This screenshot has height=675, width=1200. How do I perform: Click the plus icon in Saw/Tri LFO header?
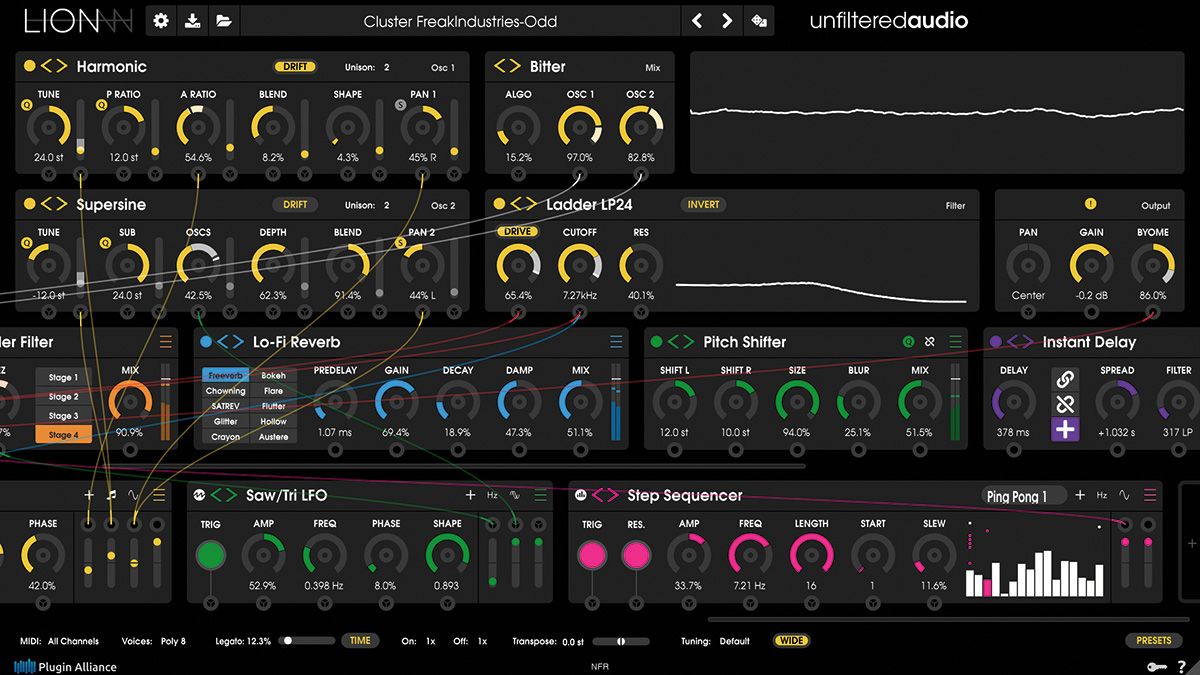[x=470, y=495]
